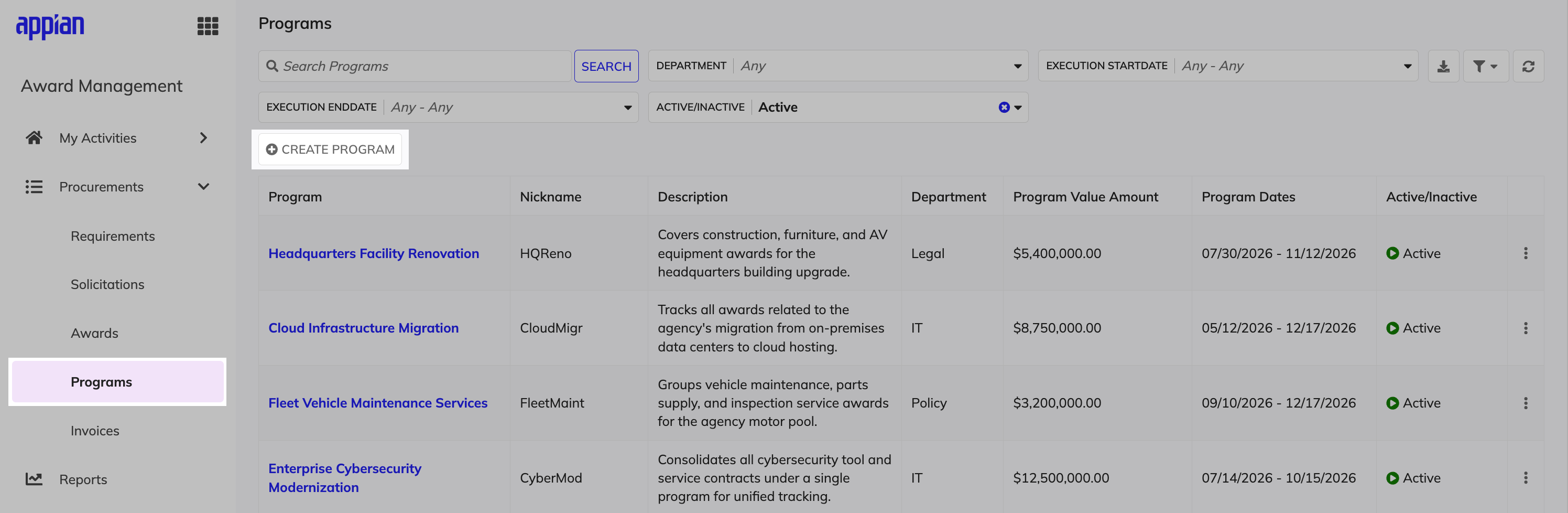Open row menu for Fleet Vehicle Maintenance Services

coord(1526,403)
